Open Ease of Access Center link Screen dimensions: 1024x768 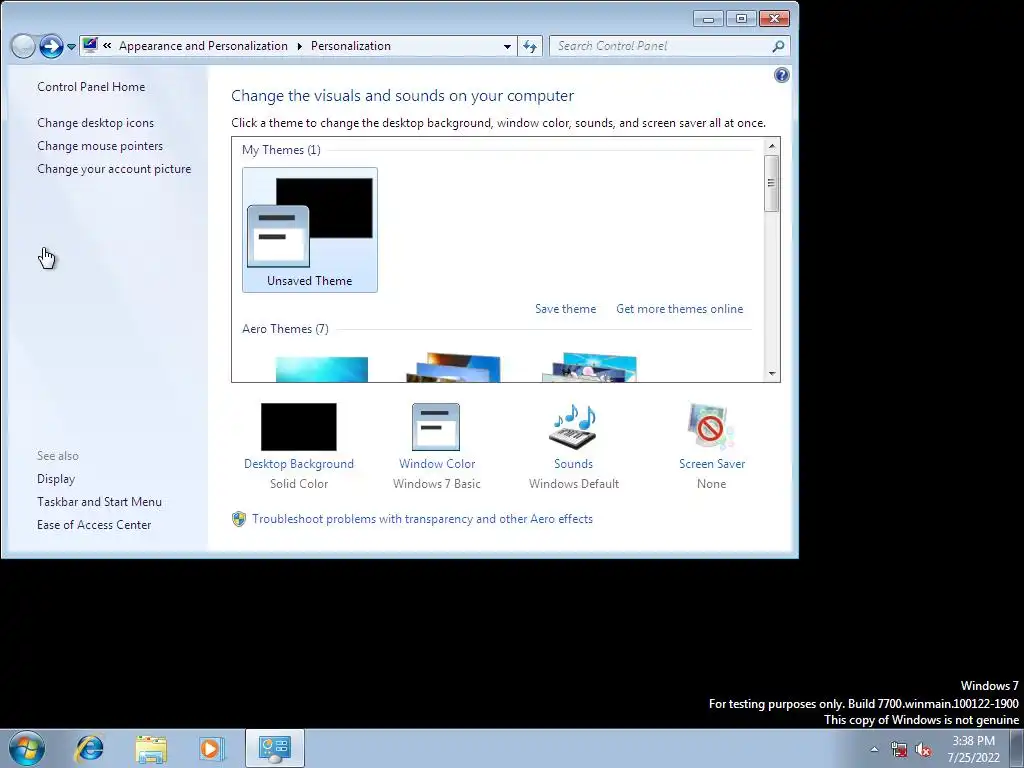tap(94, 524)
